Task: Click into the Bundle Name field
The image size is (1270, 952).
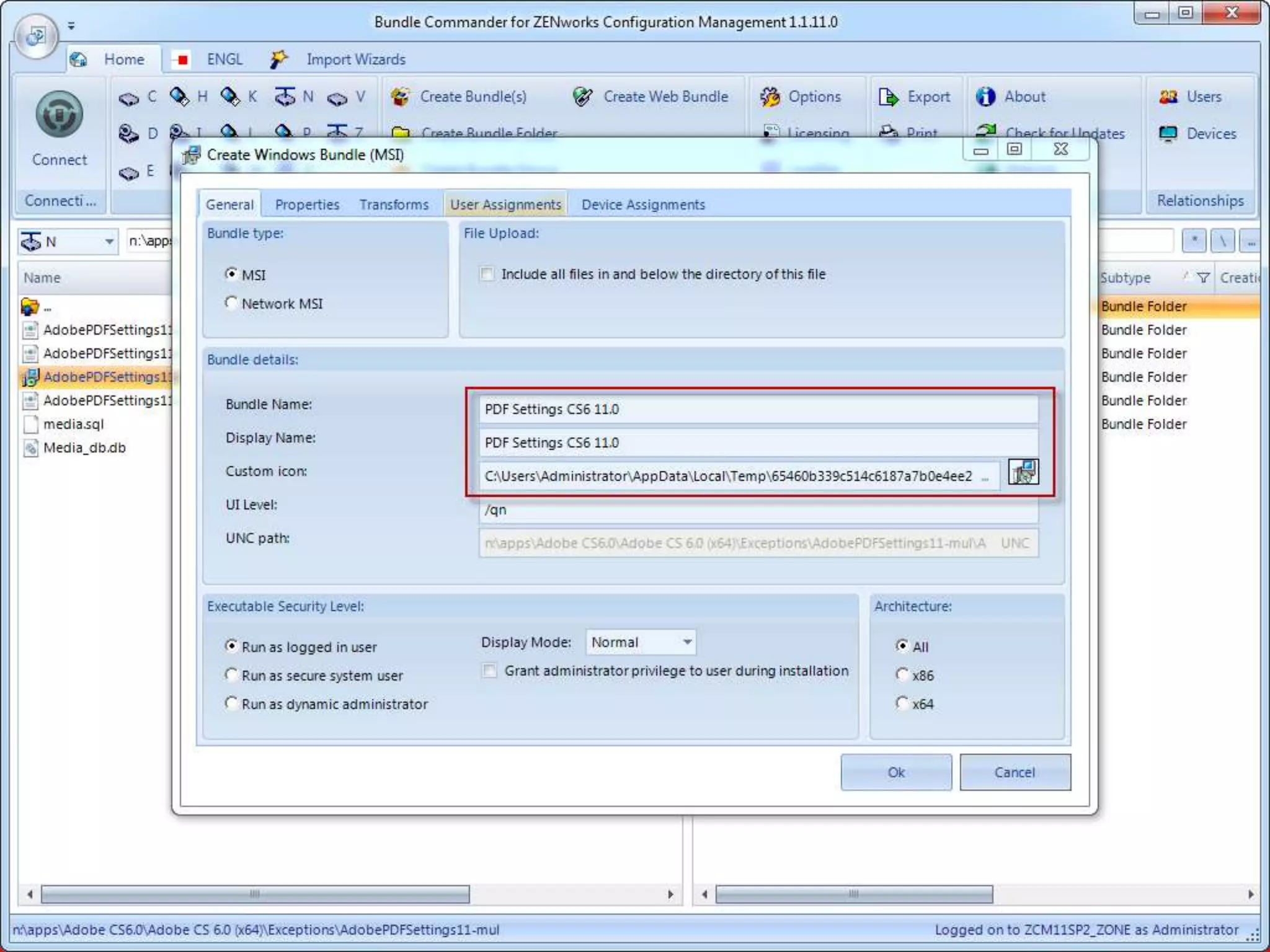Action: pos(758,409)
